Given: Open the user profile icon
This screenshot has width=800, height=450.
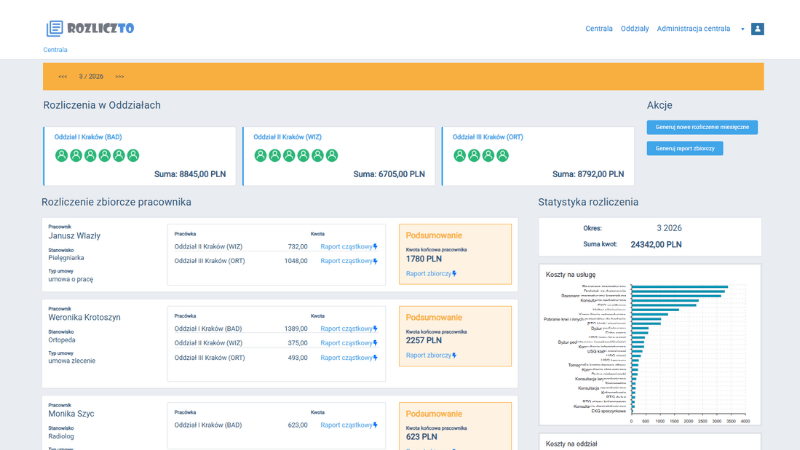Looking at the screenshot, I should 757,29.
